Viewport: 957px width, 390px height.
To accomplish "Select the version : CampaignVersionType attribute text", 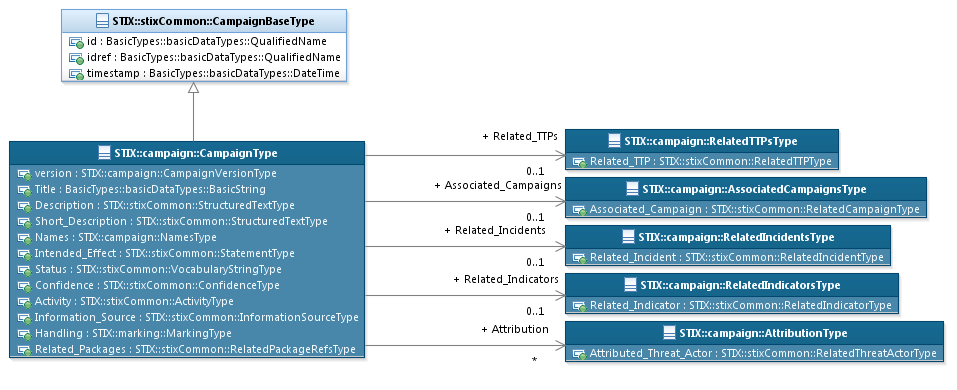I will pyautogui.click(x=156, y=173).
